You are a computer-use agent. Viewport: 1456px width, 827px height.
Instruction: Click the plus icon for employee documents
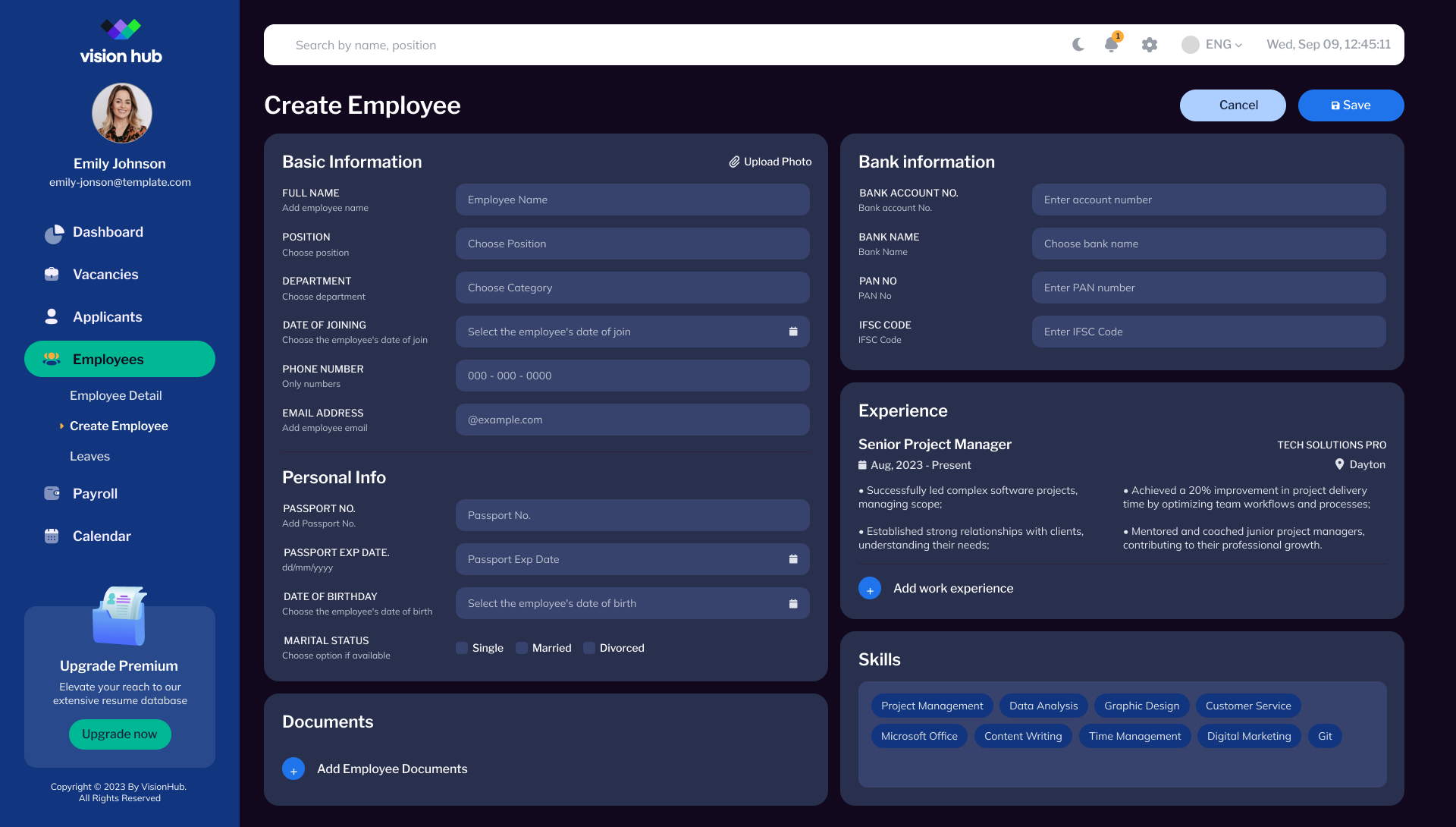[x=293, y=769]
